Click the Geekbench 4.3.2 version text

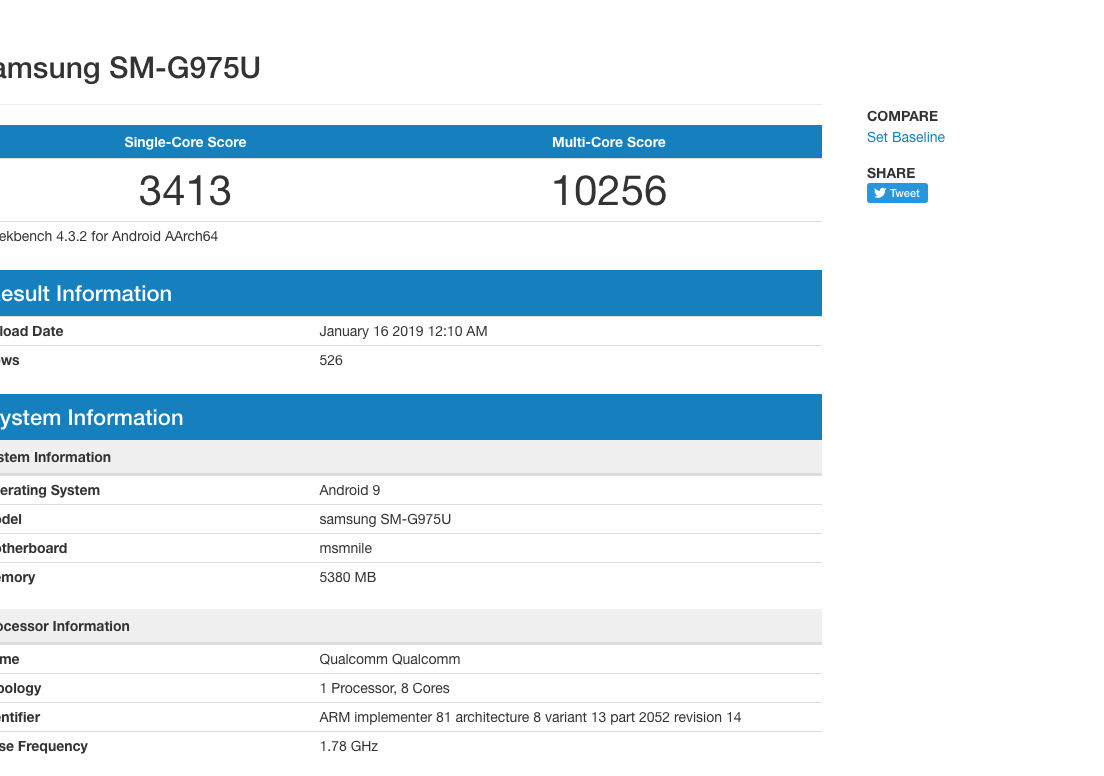coord(108,237)
